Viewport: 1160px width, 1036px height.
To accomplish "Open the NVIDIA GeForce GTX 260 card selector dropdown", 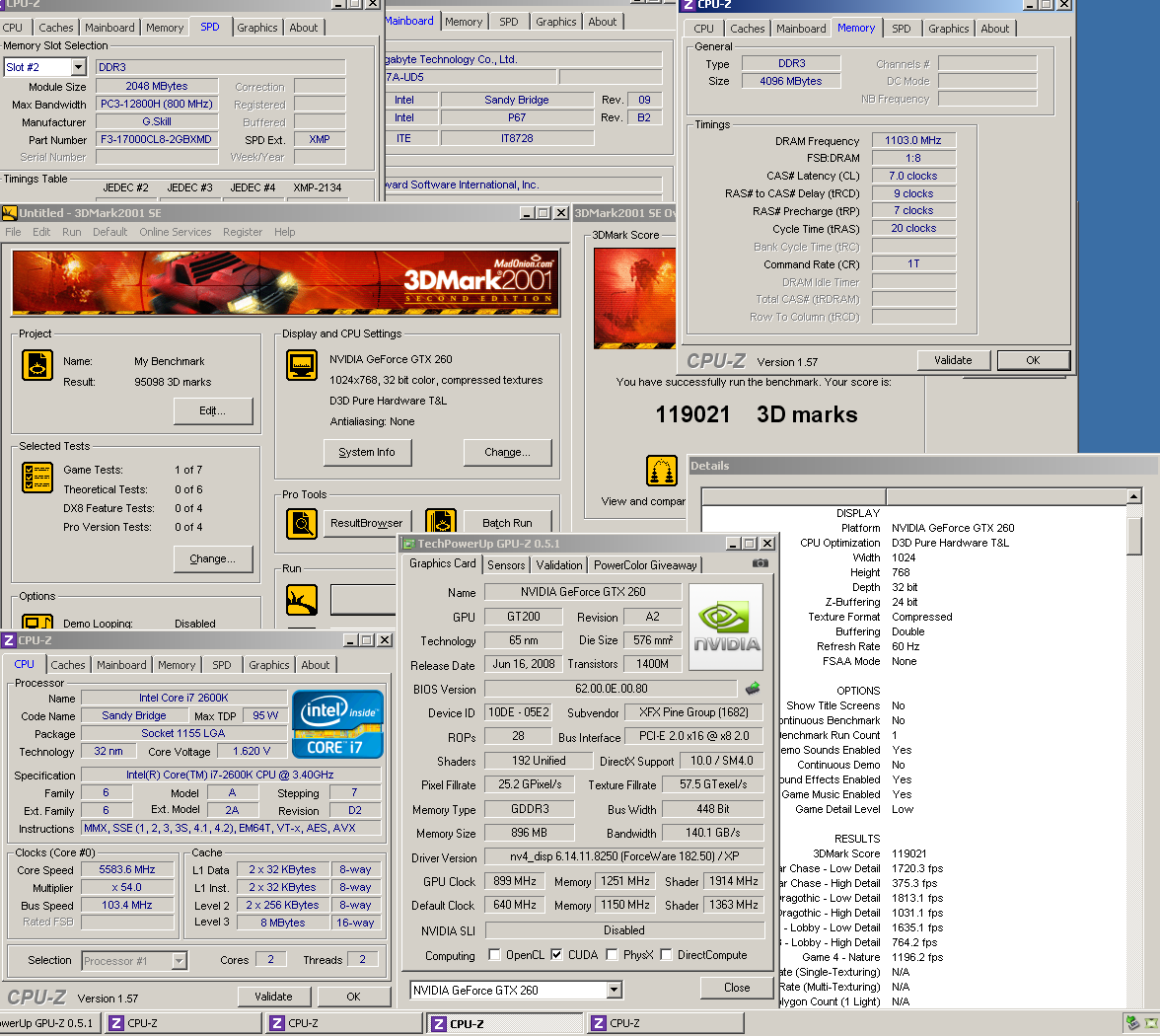I will tap(614, 991).
